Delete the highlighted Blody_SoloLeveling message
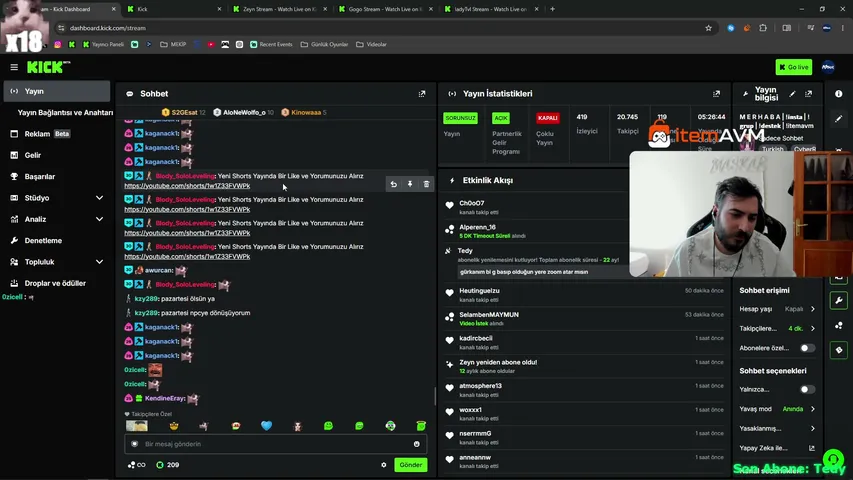853x480 pixels. [x=426, y=184]
